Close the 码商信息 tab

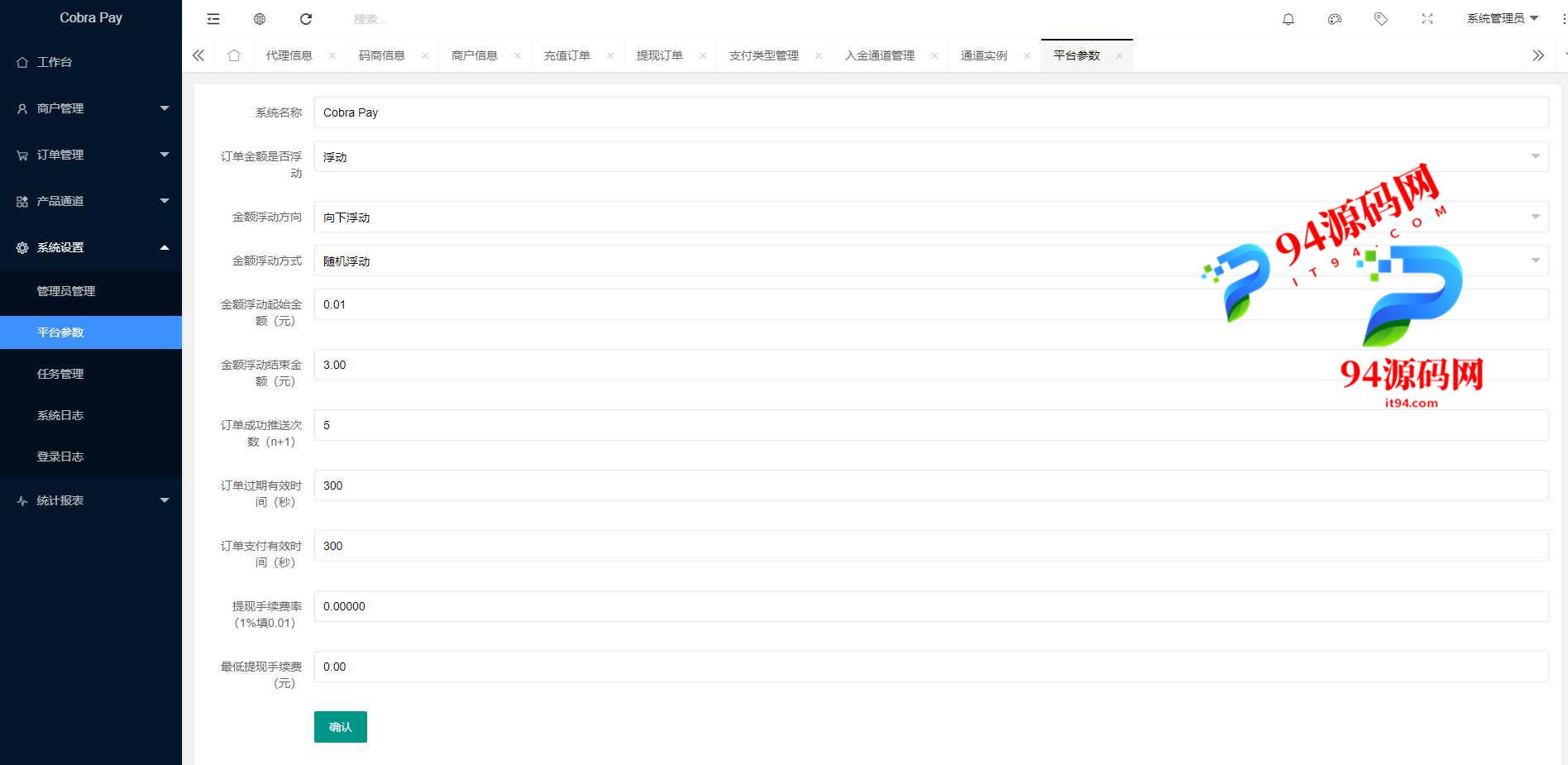pos(425,55)
